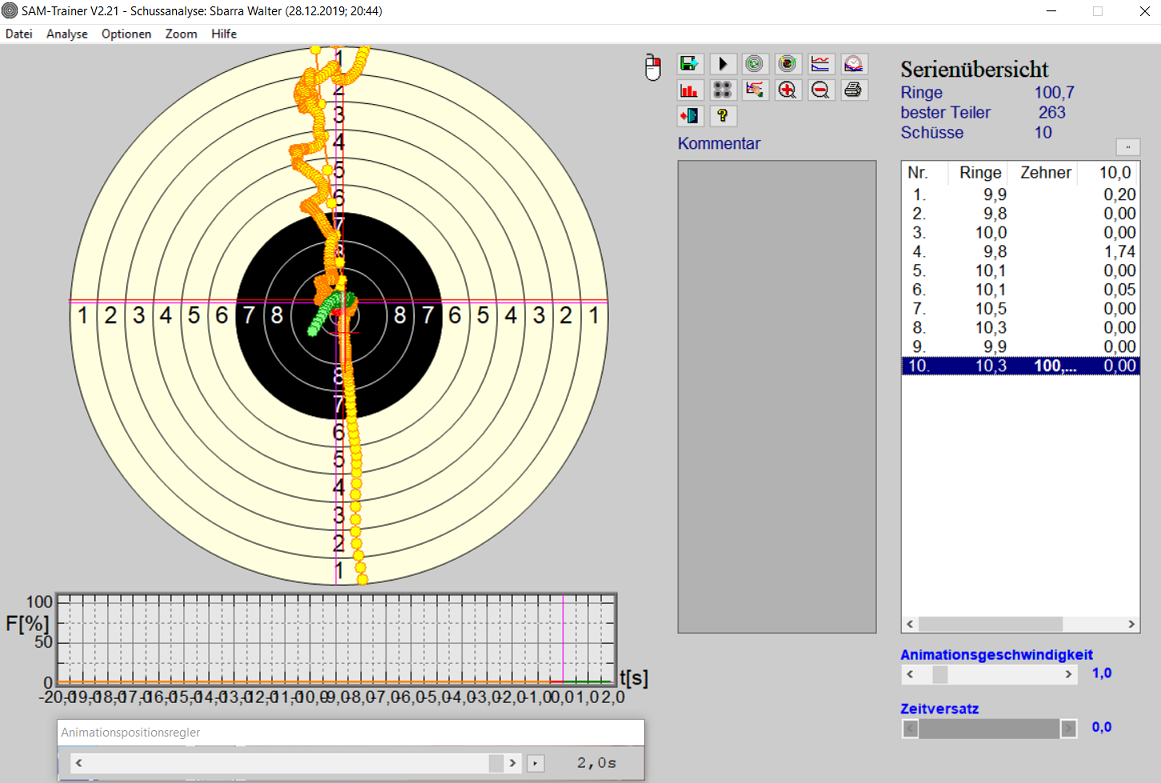Click the save/export floppy disk icon
The image size is (1161, 783).
click(690, 63)
